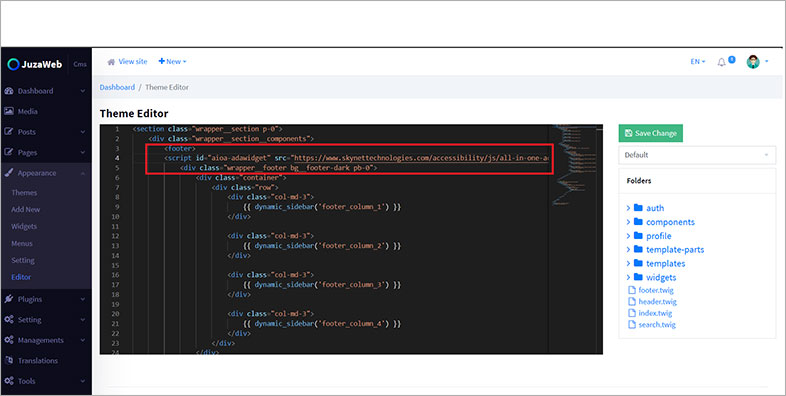
Task: Click the Media image icon
Action: click(x=9, y=111)
